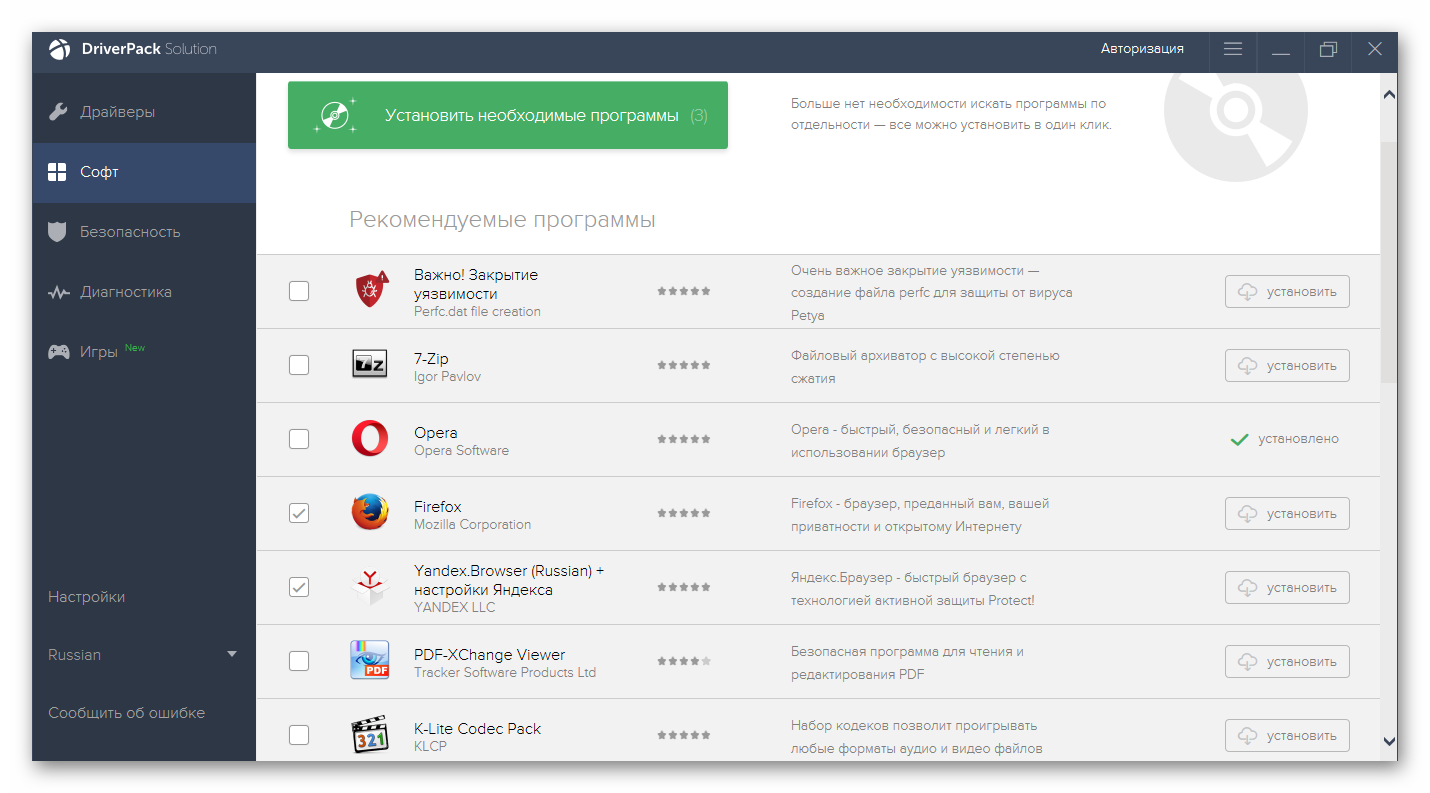Viewport: 1430px width, 793px height.
Task: Click установить button for K-Lite Codec Pack
Action: point(1287,735)
